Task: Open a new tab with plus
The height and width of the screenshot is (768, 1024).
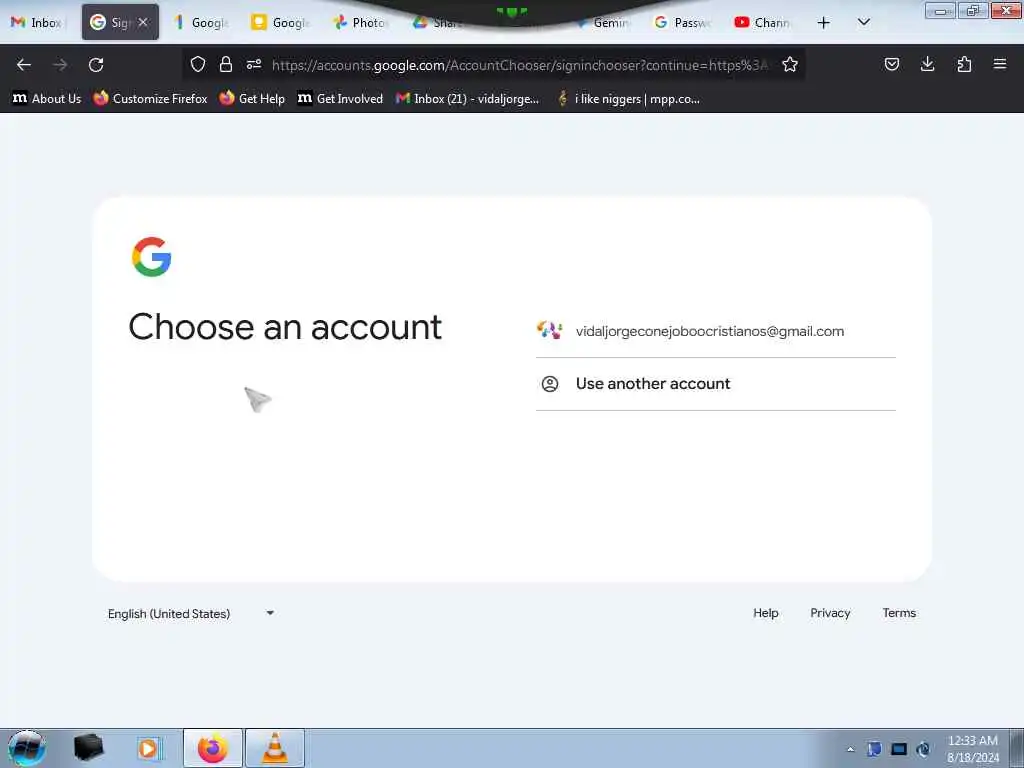Action: [x=824, y=22]
